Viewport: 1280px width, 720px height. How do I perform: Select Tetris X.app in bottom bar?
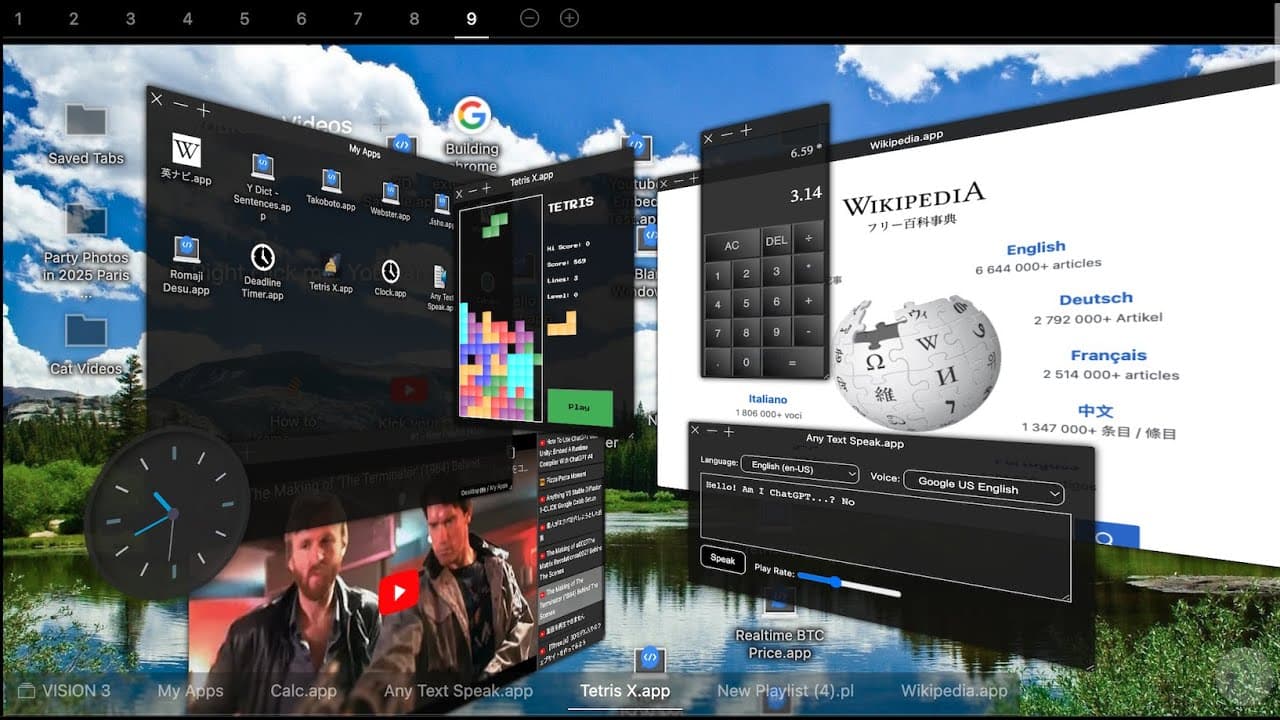(625, 690)
